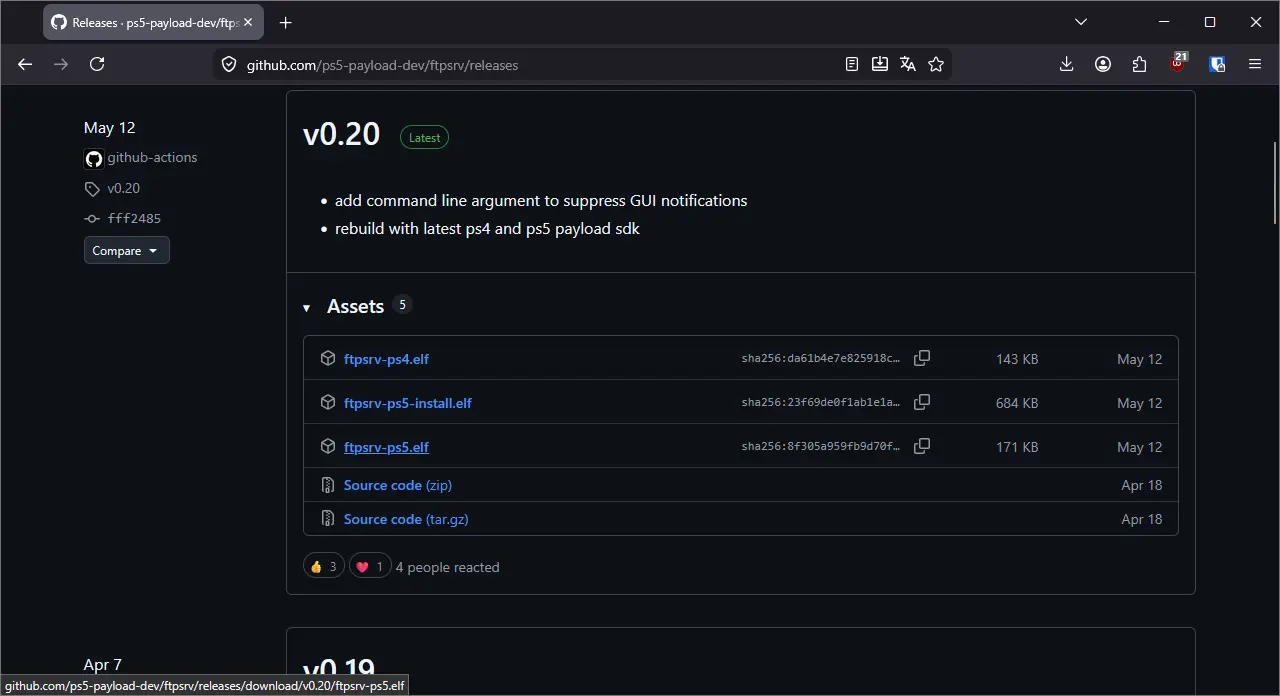Screen dimensions: 1280x696
Task: Open the Compare dropdown
Action: pyautogui.click(x=127, y=250)
